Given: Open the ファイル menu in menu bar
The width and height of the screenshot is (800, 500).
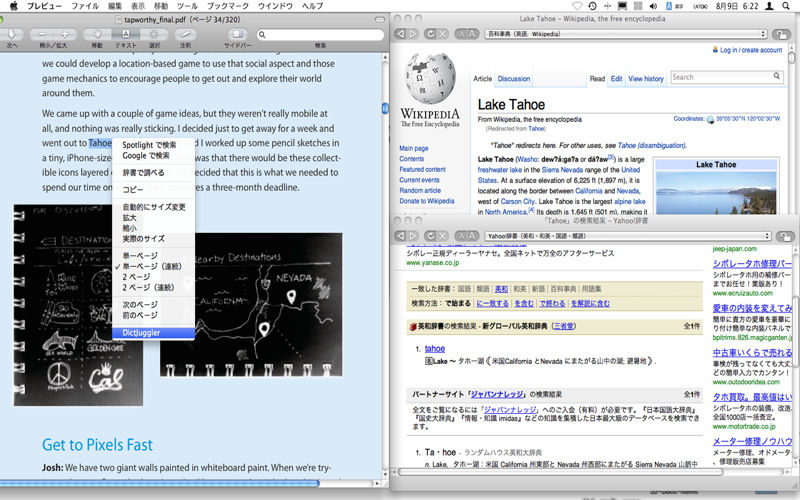Looking at the screenshot, I should pyautogui.click(x=85, y=6).
